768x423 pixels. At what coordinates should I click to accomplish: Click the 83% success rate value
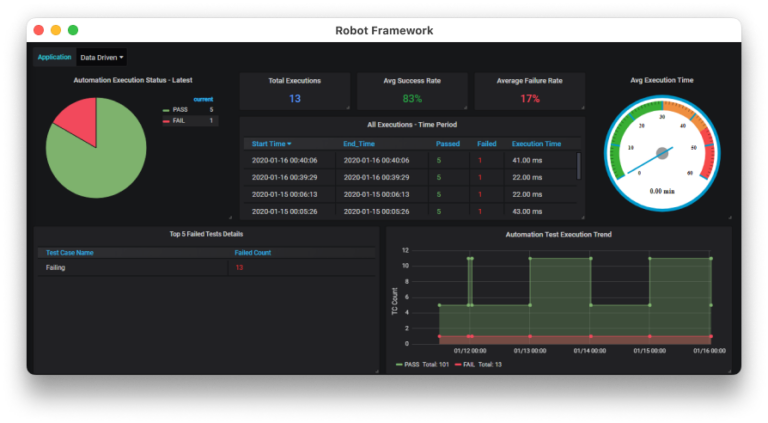412,98
